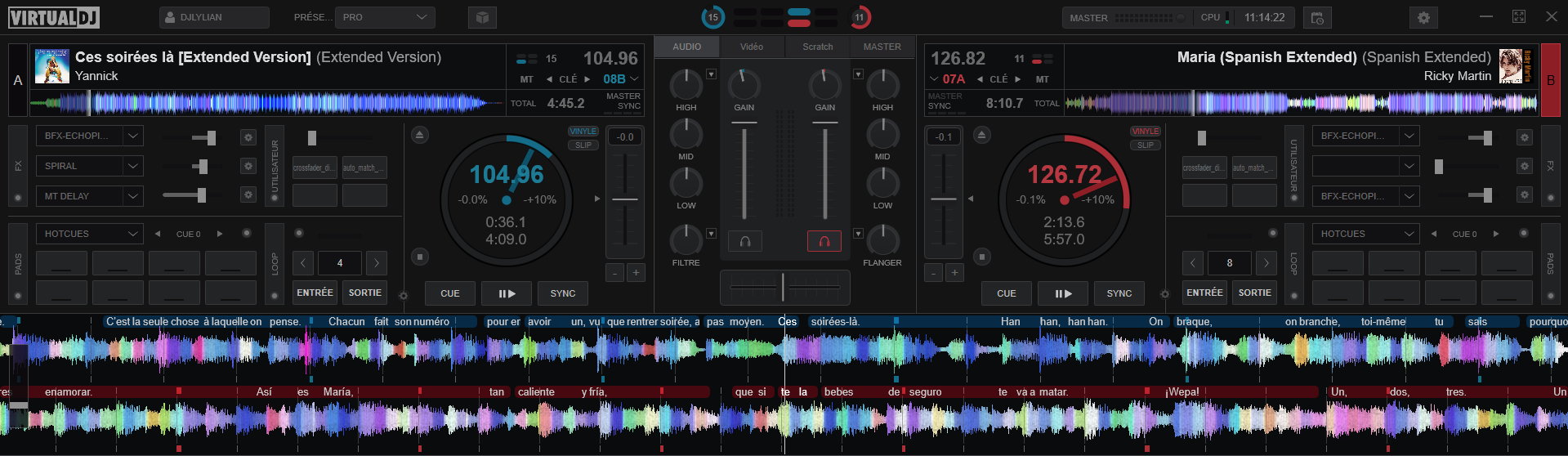The width and height of the screenshot is (1568, 456).
Task: Switch to the Vidéo mixer tab
Action: click(x=751, y=47)
